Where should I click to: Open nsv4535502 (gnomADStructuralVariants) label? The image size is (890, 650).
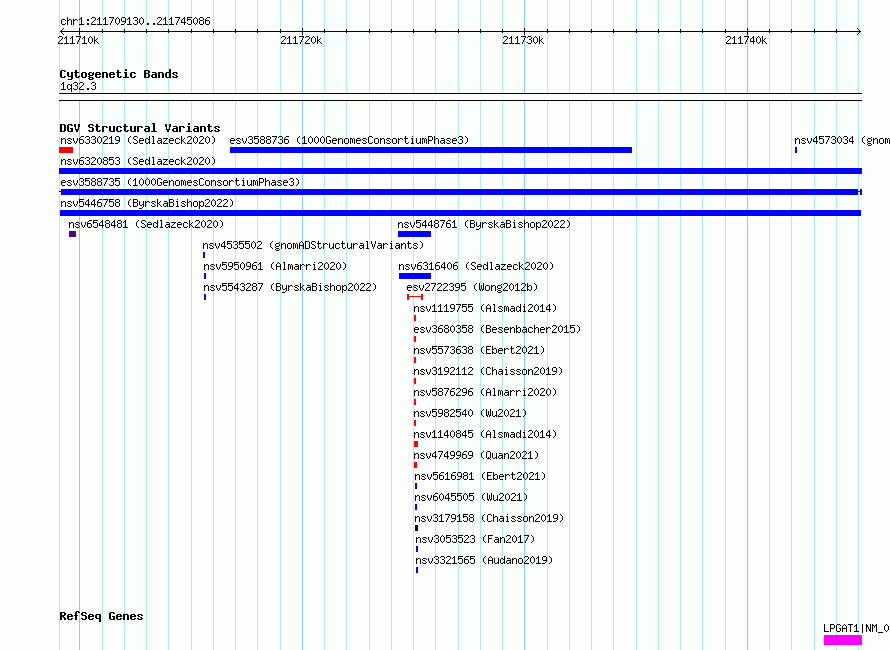point(313,245)
